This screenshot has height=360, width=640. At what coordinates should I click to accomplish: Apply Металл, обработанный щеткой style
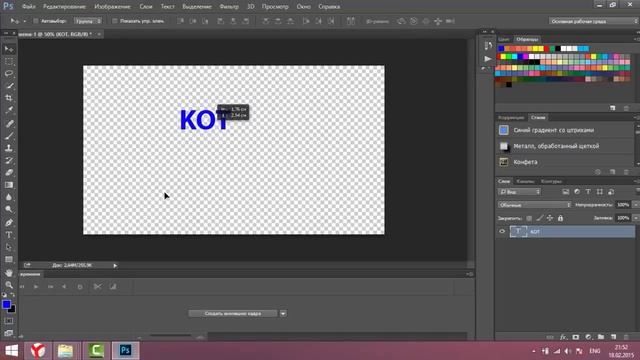[564, 146]
